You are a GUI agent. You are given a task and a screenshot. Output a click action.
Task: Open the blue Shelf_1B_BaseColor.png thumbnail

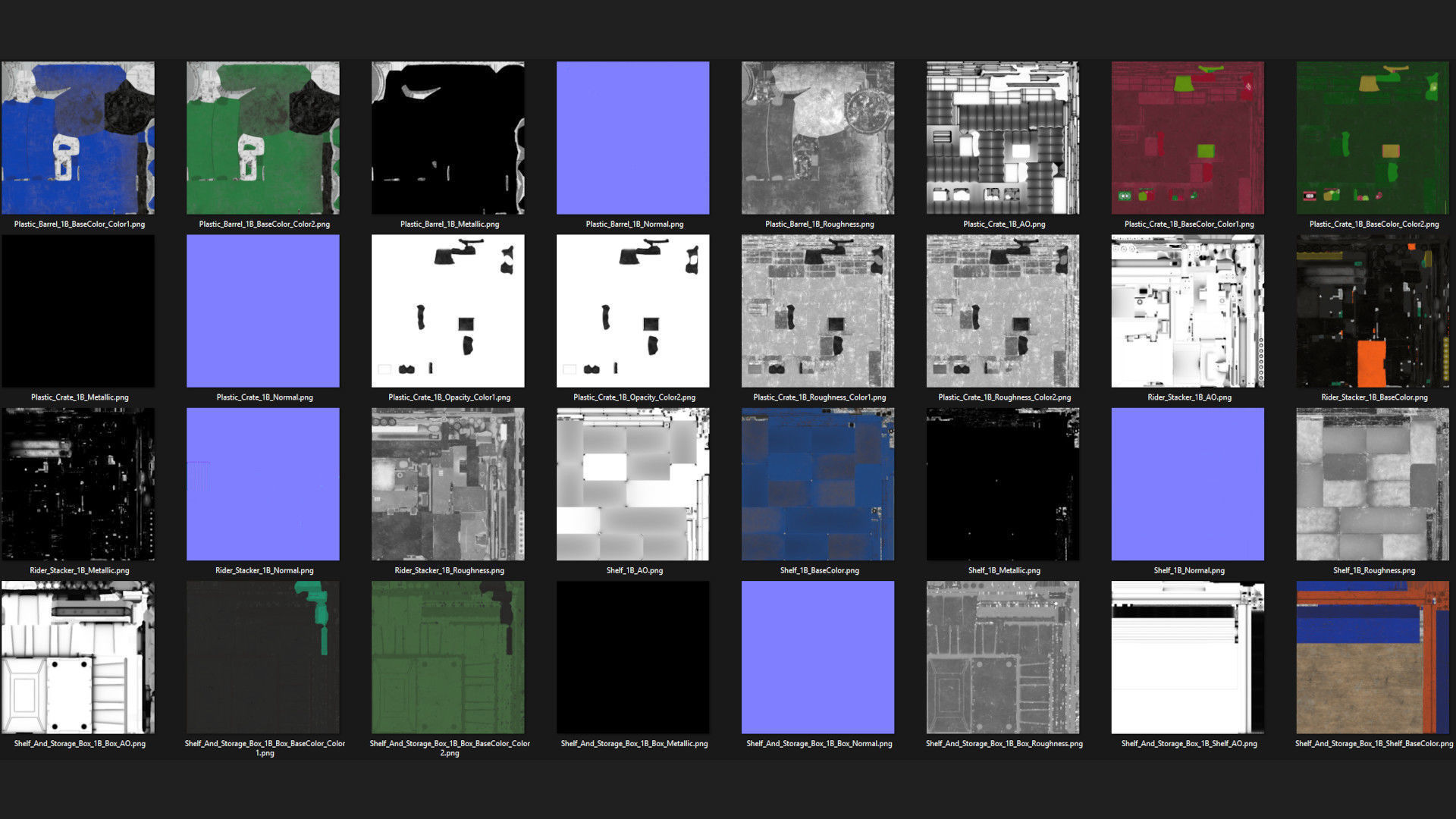pyautogui.click(x=818, y=484)
